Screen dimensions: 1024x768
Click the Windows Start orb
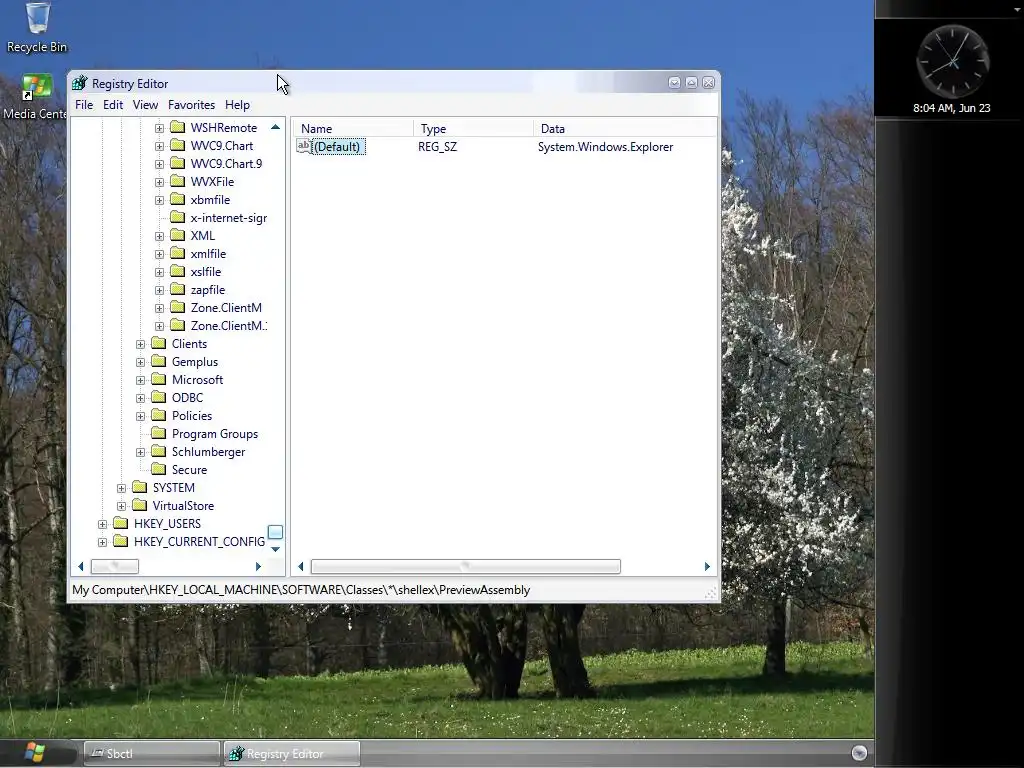point(35,752)
